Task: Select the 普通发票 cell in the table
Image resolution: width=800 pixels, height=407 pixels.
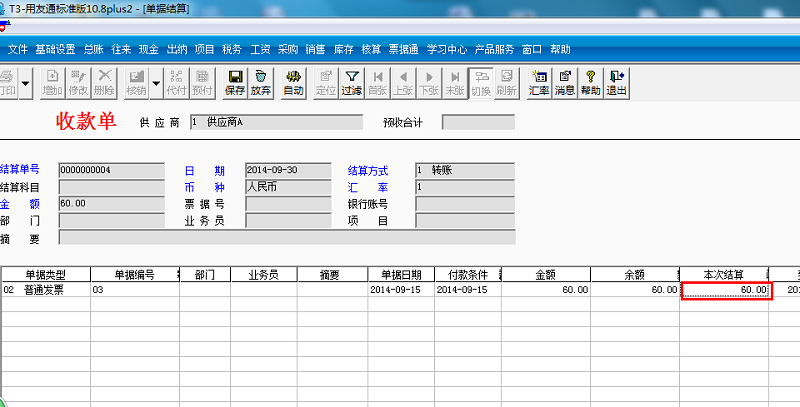Action: click(x=45, y=290)
